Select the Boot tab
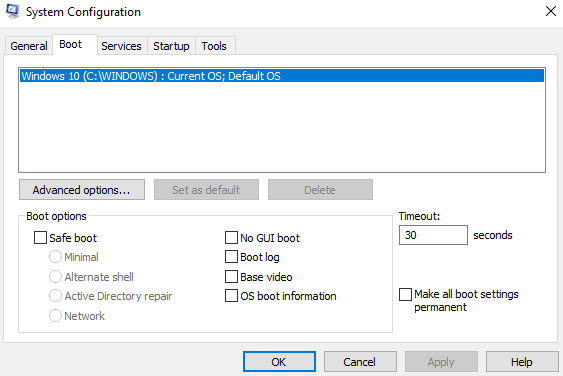 point(75,45)
